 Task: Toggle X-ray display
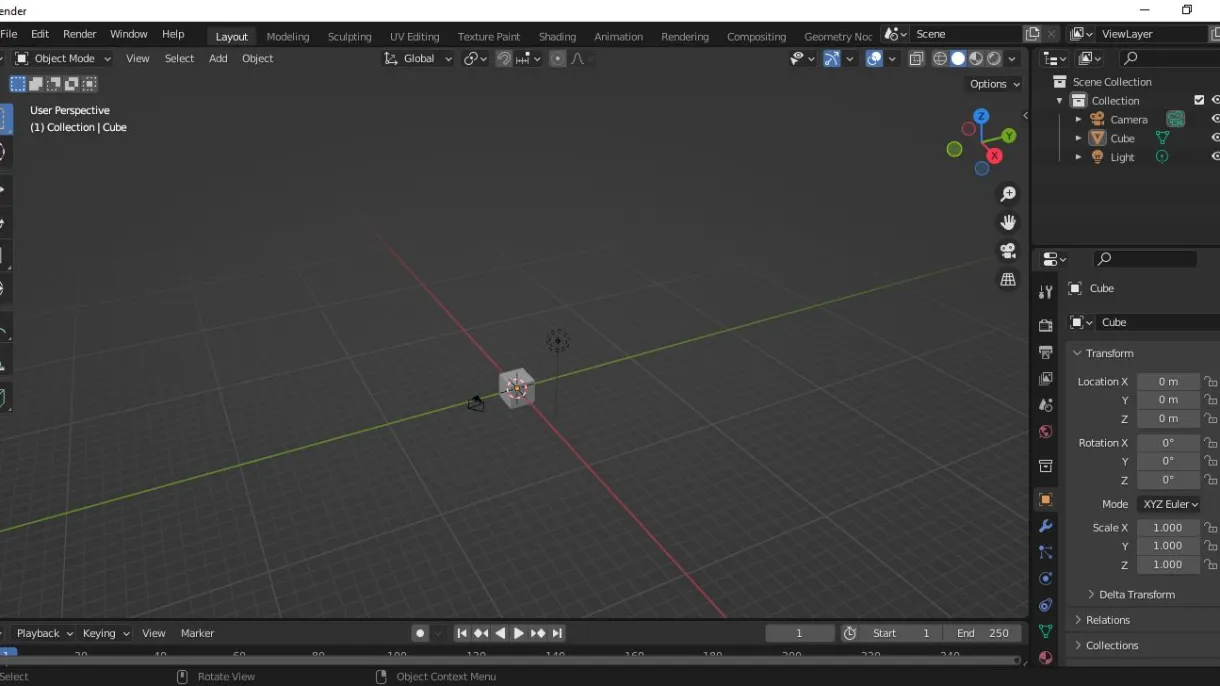pyautogui.click(x=916, y=59)
